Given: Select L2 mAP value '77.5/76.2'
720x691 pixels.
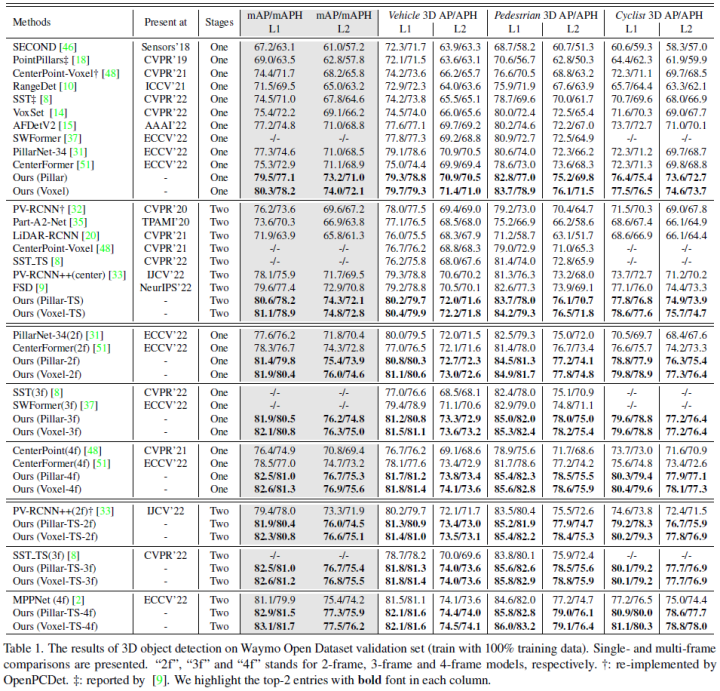Looking at the screenshot, I should [343, 626].
